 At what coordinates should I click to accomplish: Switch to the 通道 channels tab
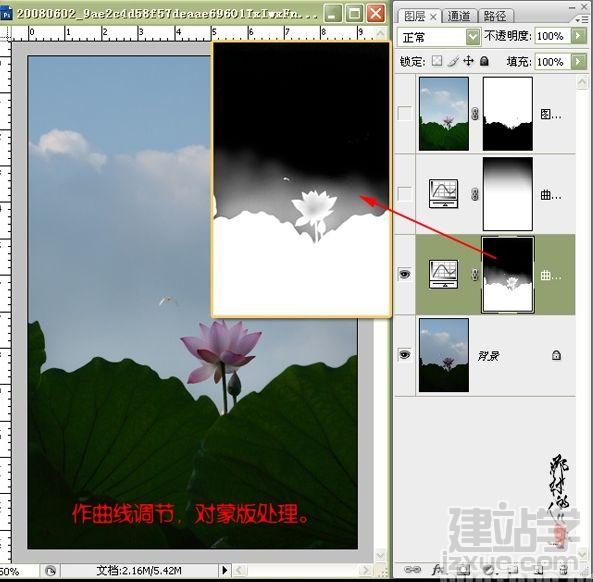point(459,16)
